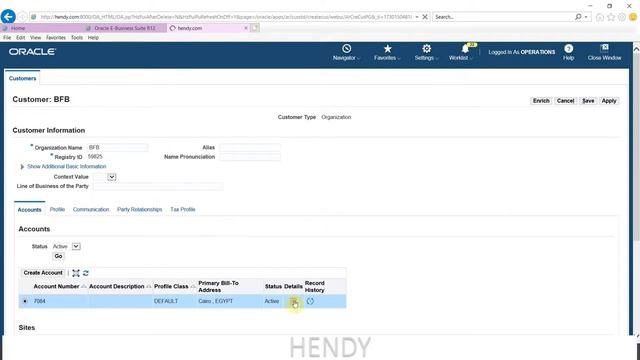Select the Customers tab
This screenshot has width=640, height=360.
point(22,78)
